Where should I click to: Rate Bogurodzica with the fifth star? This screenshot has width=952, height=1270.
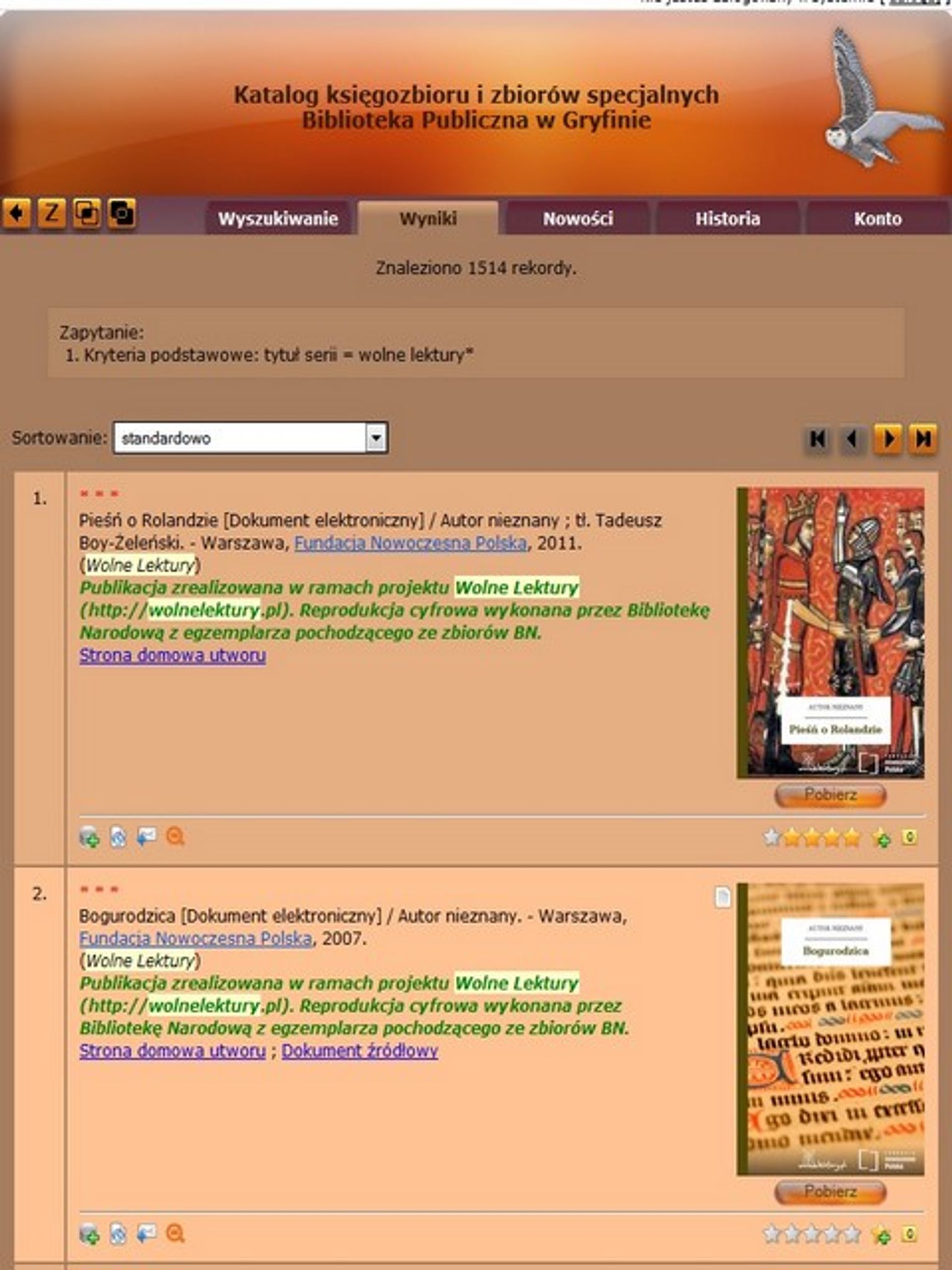pos(852,1234)
